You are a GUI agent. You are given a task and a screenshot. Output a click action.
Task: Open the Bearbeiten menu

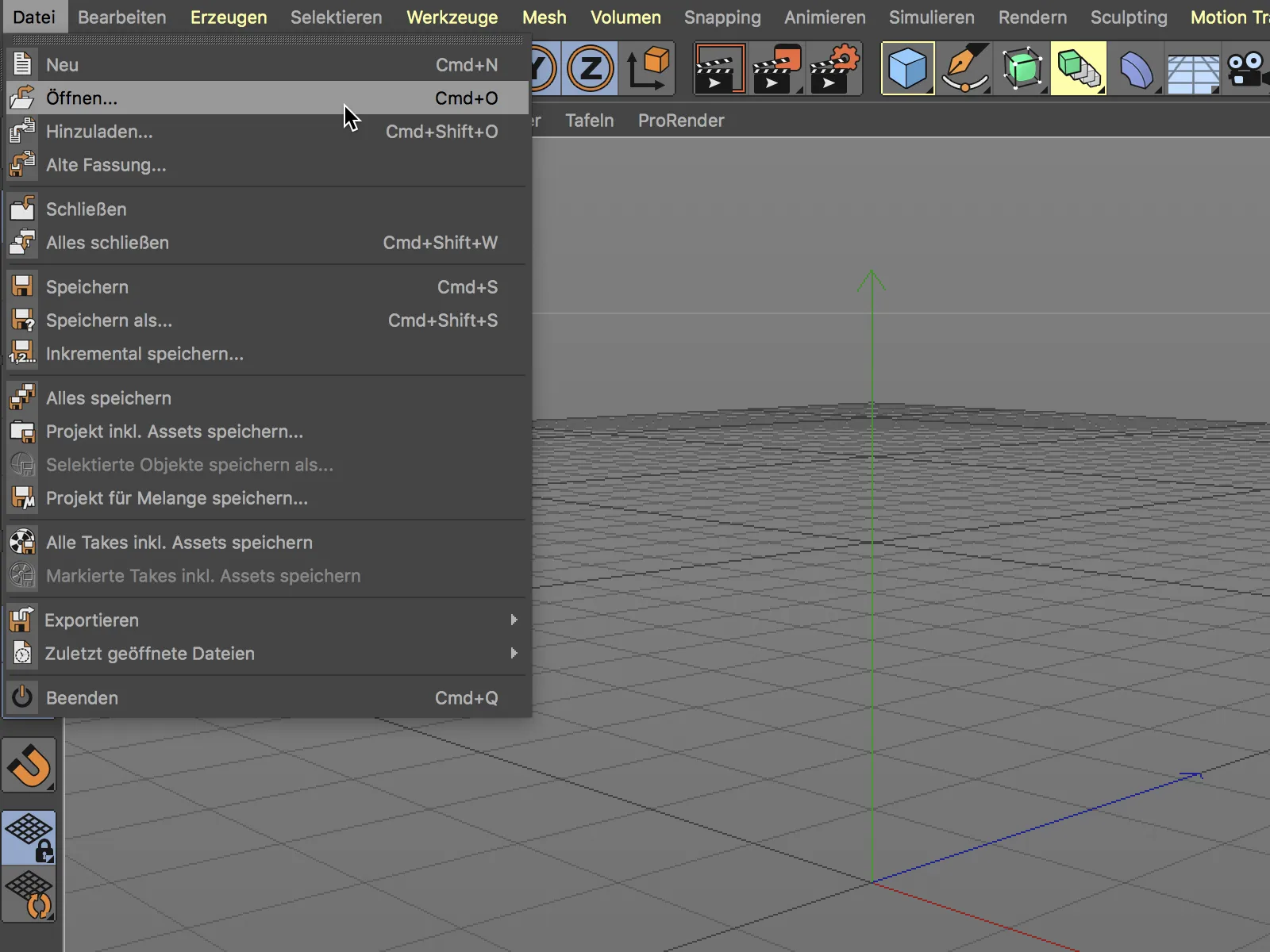click(x=121, y=17)
